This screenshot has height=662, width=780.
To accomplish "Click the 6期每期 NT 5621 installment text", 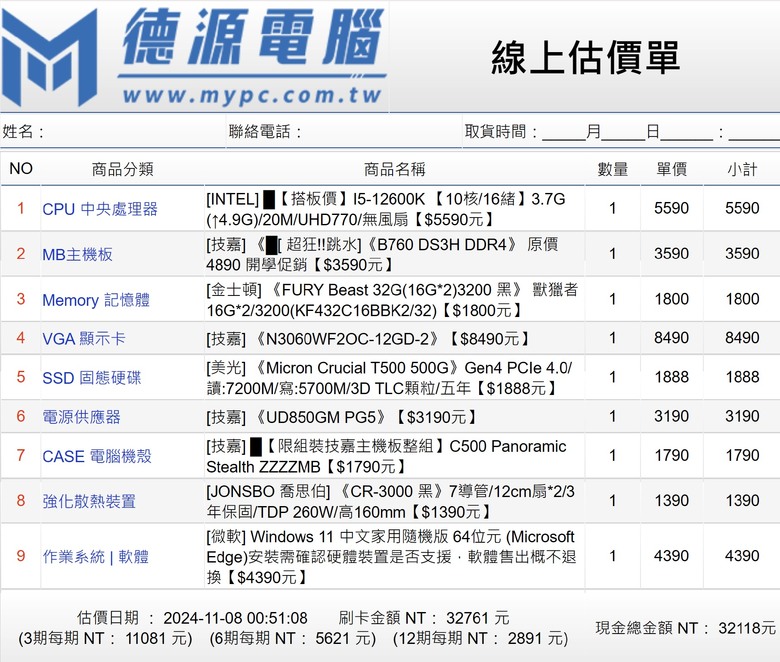I will click(293, 638).
